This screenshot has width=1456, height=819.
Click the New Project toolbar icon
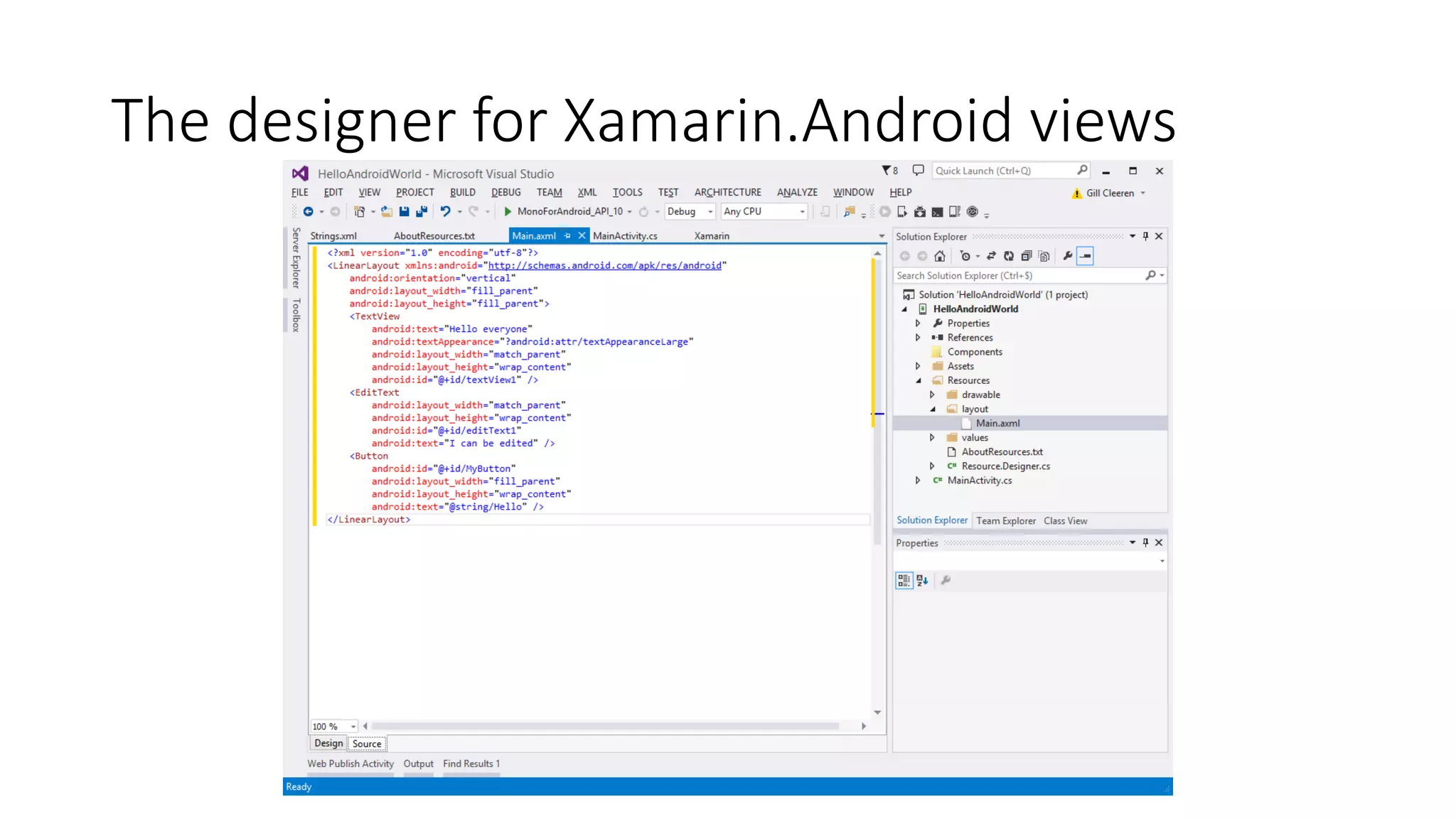click(x=360, y=212)
